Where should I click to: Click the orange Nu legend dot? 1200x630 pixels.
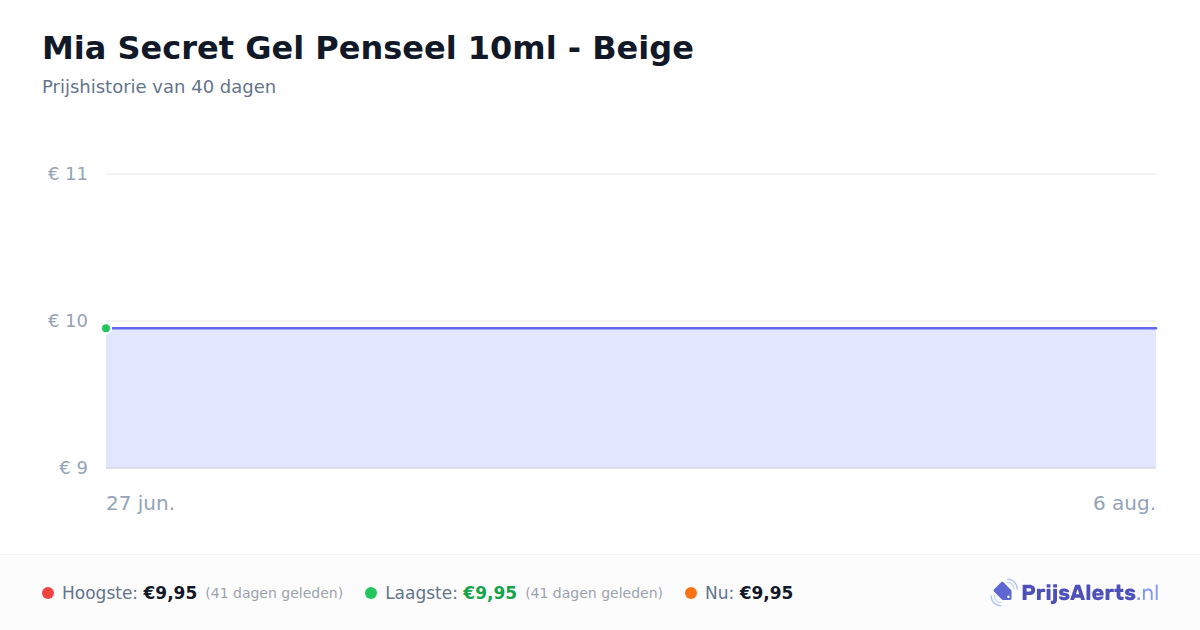[x=691, y=593]
